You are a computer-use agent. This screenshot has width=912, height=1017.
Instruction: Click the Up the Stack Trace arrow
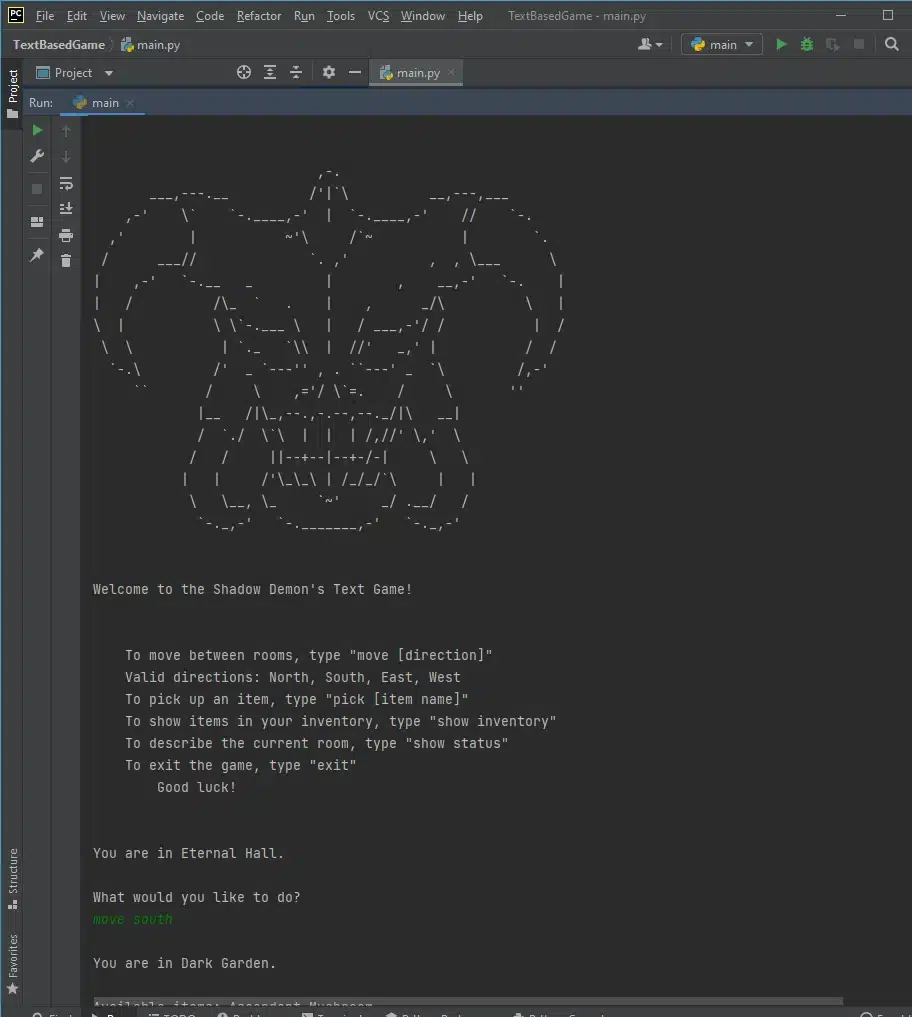66,130
